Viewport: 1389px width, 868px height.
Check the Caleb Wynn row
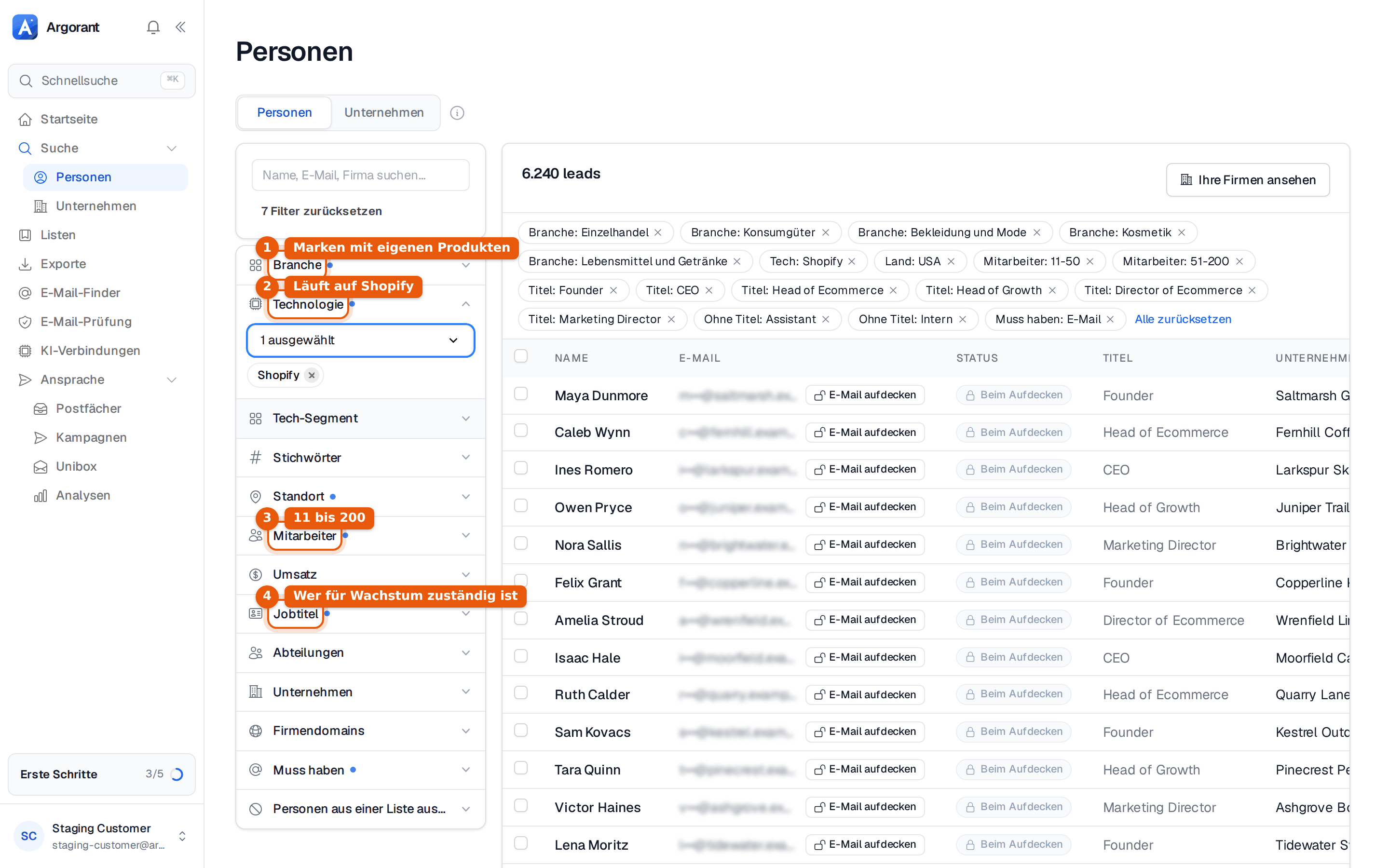coord(520,431)
